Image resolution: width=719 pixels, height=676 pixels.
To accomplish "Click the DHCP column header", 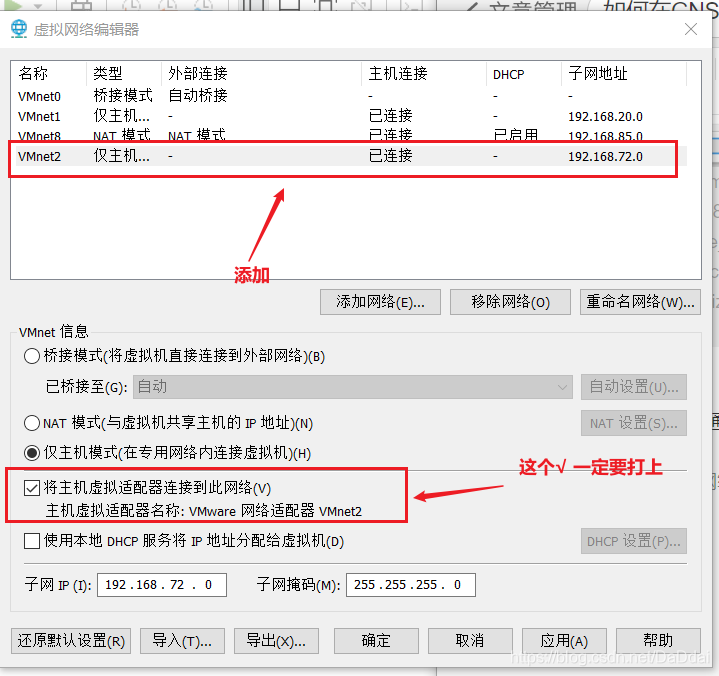I will [x=524, y=73].
